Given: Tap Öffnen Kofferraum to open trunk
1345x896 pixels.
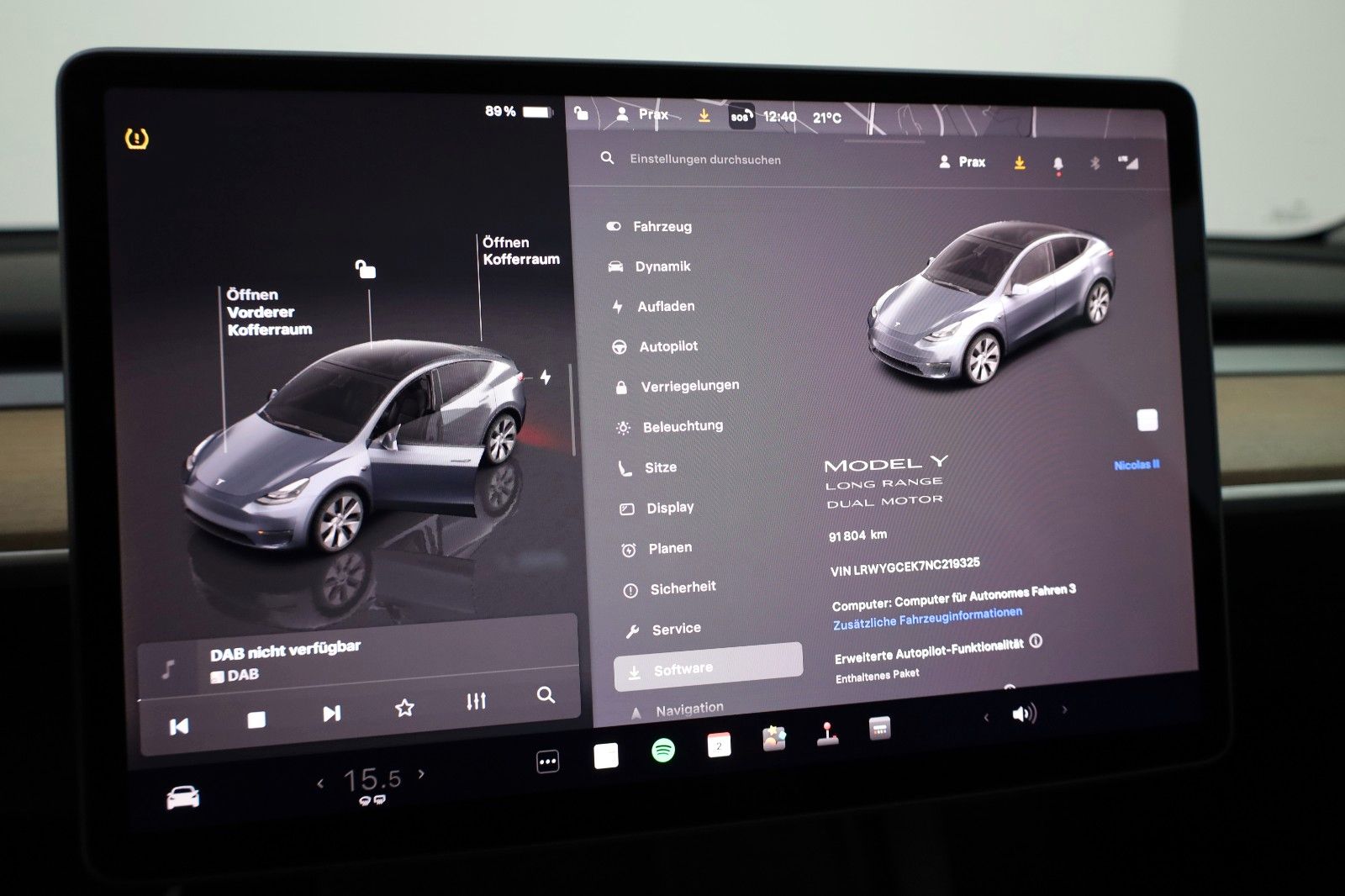Looking at the screenshot, I should [x=520, y=250].
